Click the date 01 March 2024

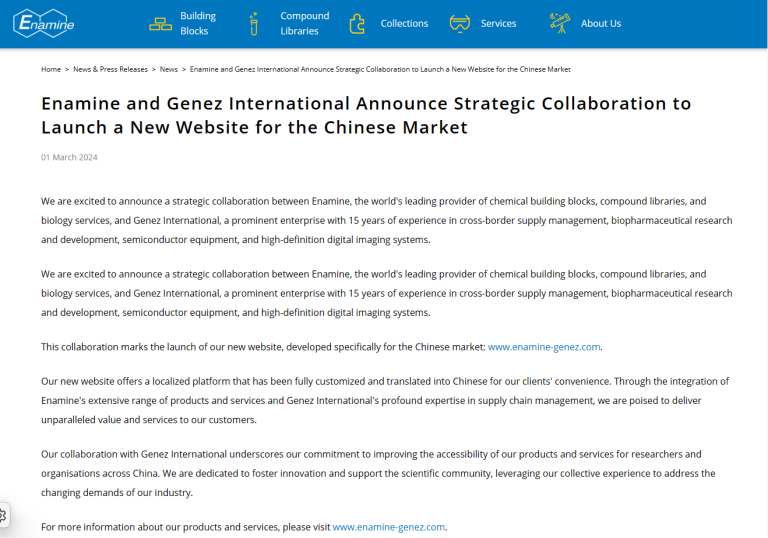pyautogui.click(x=69, y=157)
